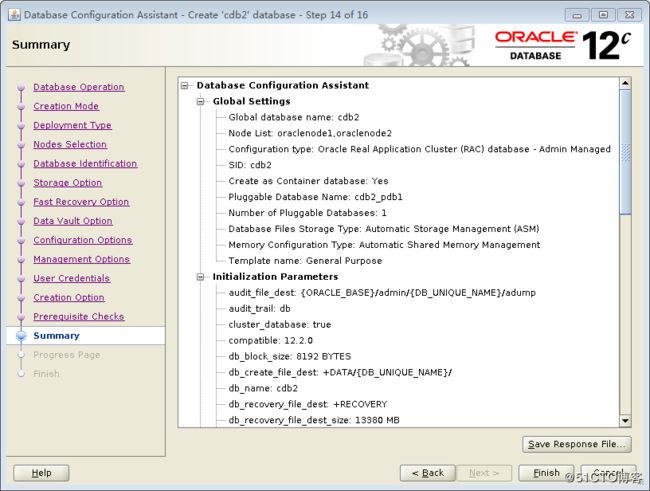This screenshot has width=650, height=491.
Task: Select the 'db_name: cdb2' row
Action: click(x=263, y=388)
